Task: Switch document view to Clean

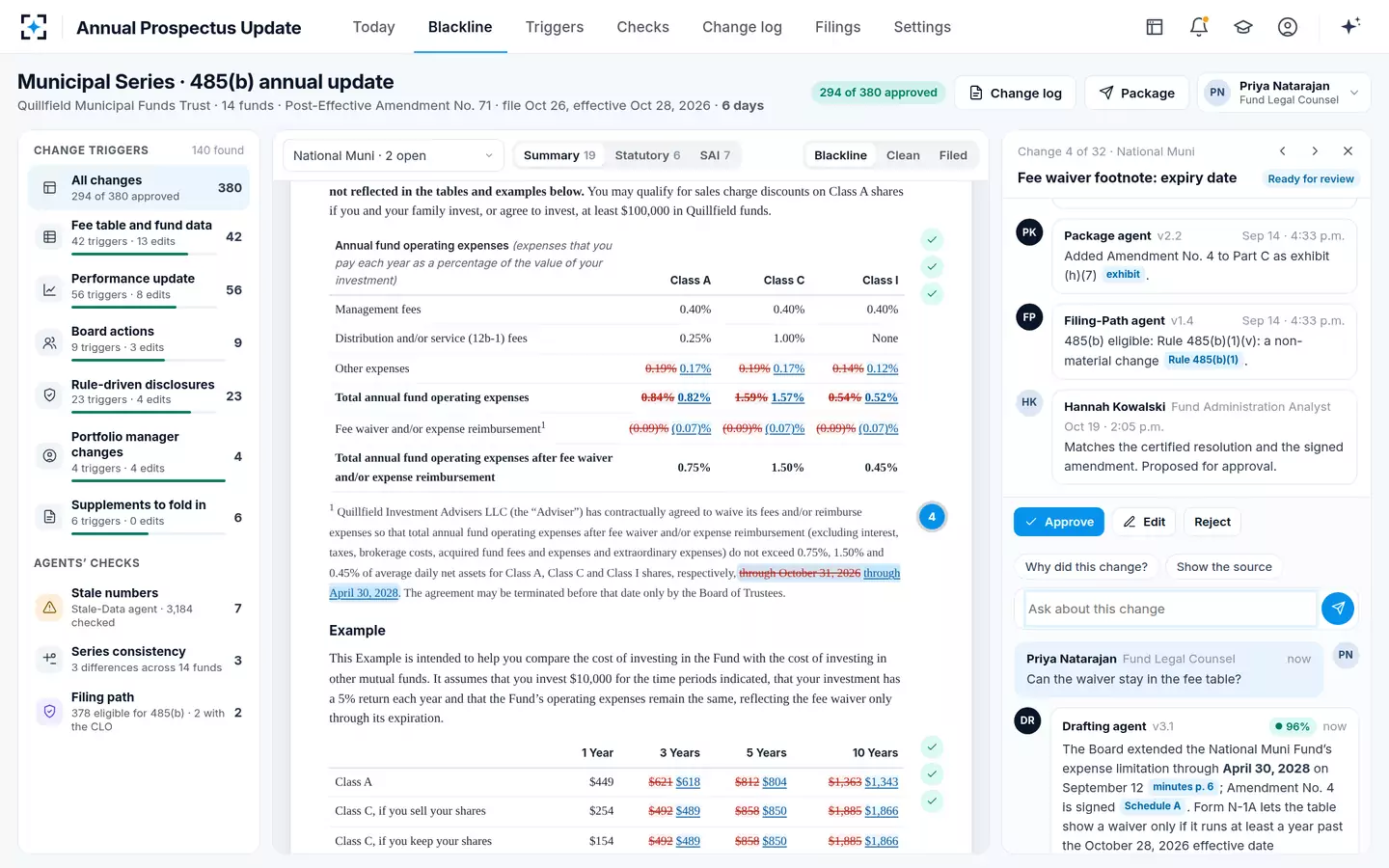Action: click(x=903, y=155)
